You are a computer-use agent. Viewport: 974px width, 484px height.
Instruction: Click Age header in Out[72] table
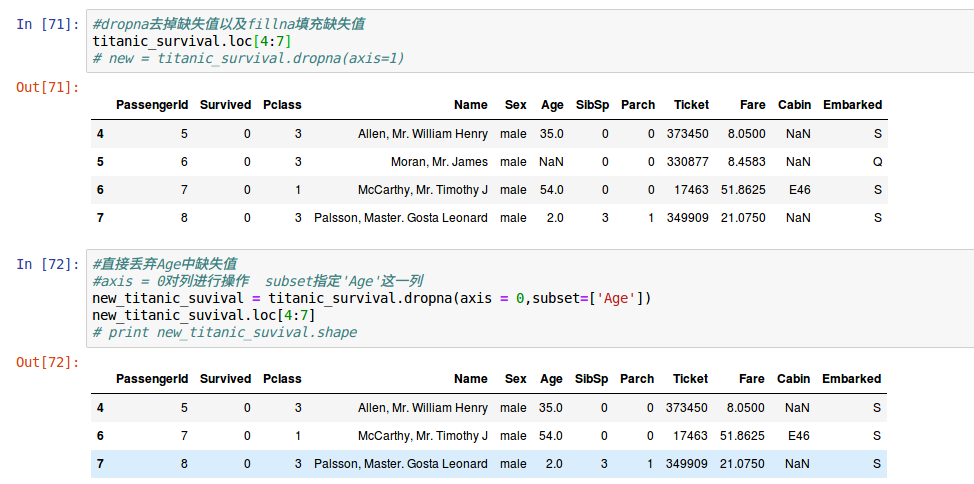click(x=551, y=379)
